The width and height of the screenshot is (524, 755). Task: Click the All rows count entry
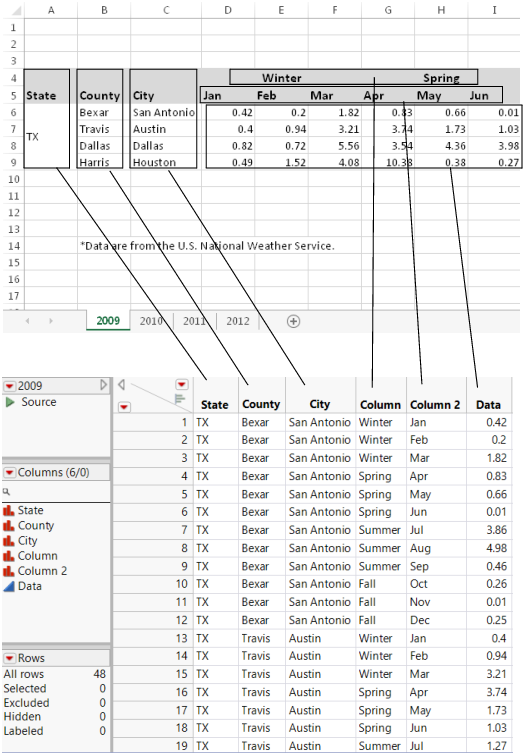point(55,674)
